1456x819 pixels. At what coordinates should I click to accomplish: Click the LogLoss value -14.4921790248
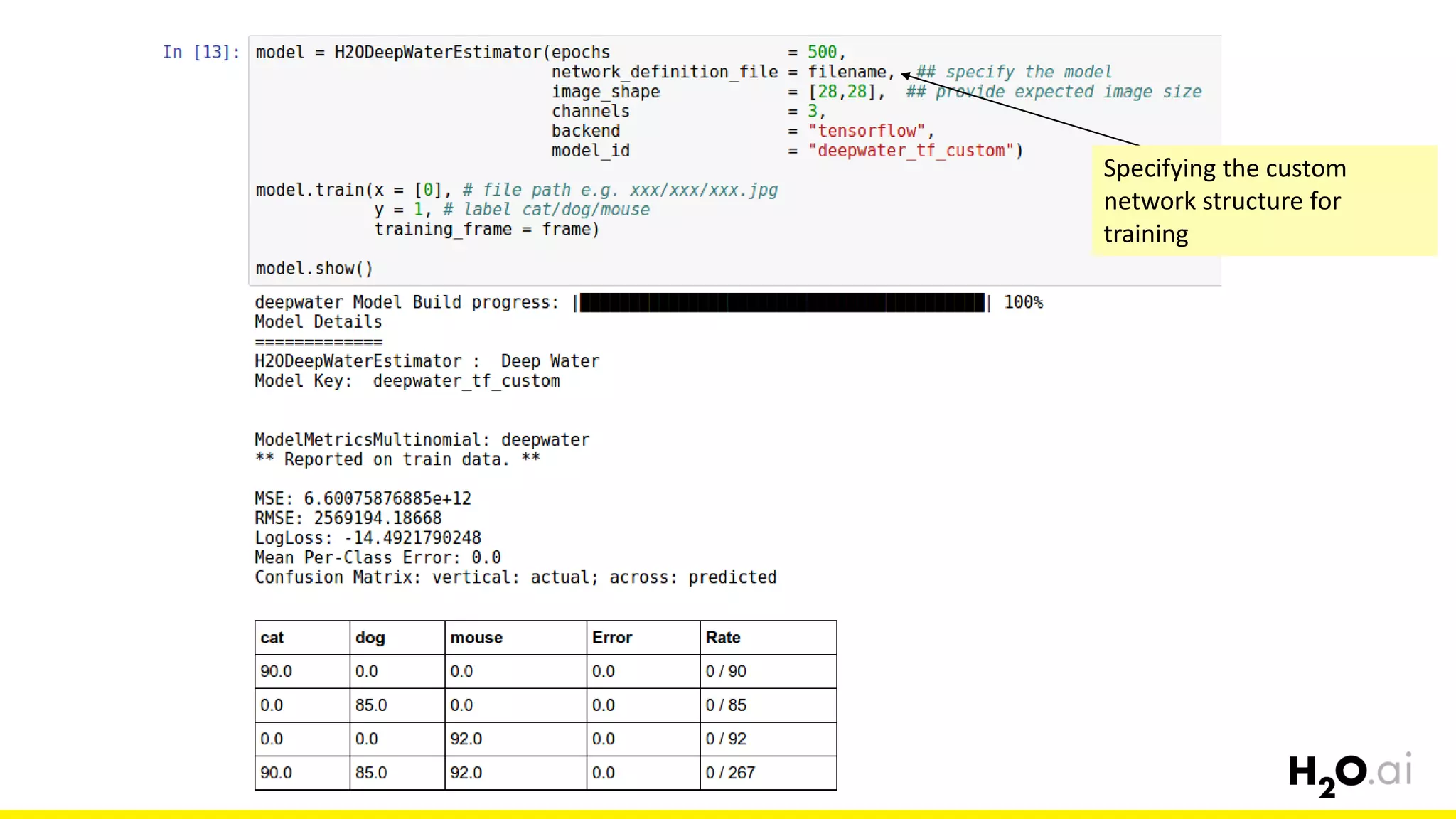[412, 538]
